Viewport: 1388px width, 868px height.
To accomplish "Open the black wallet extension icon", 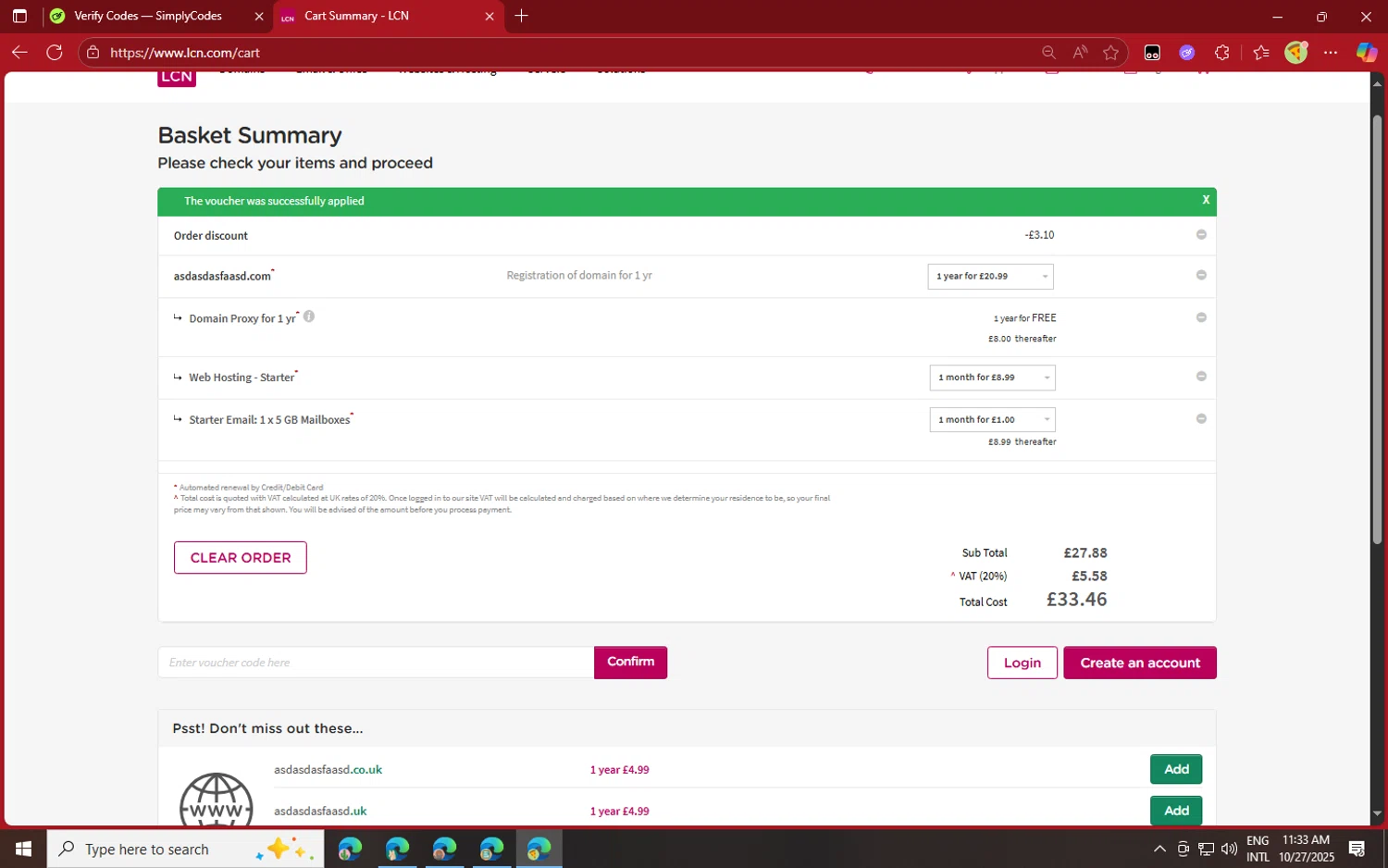I will click(1152, 53).
